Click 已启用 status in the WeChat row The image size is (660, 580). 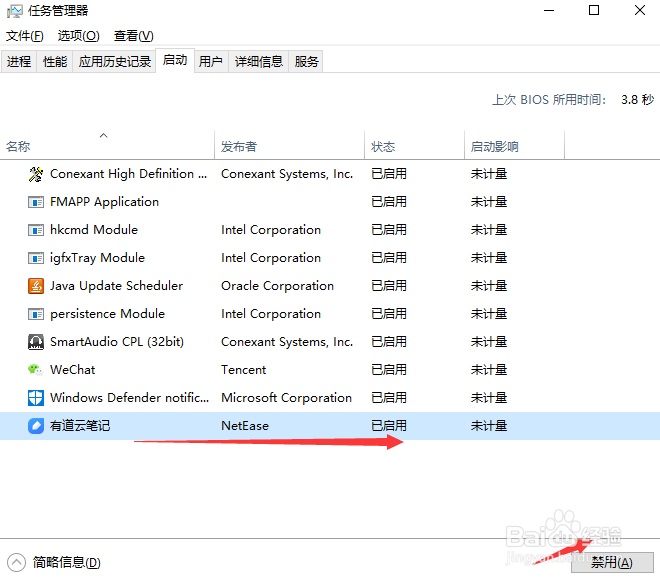(389, 370)
